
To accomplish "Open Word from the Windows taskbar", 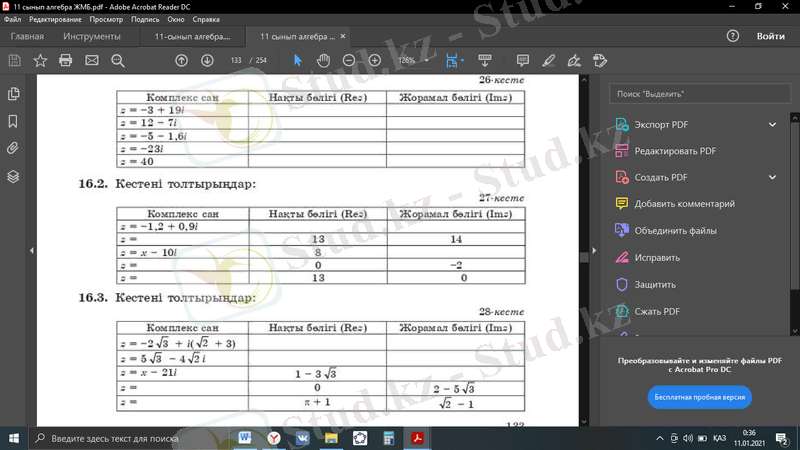I will click(246, 438).
